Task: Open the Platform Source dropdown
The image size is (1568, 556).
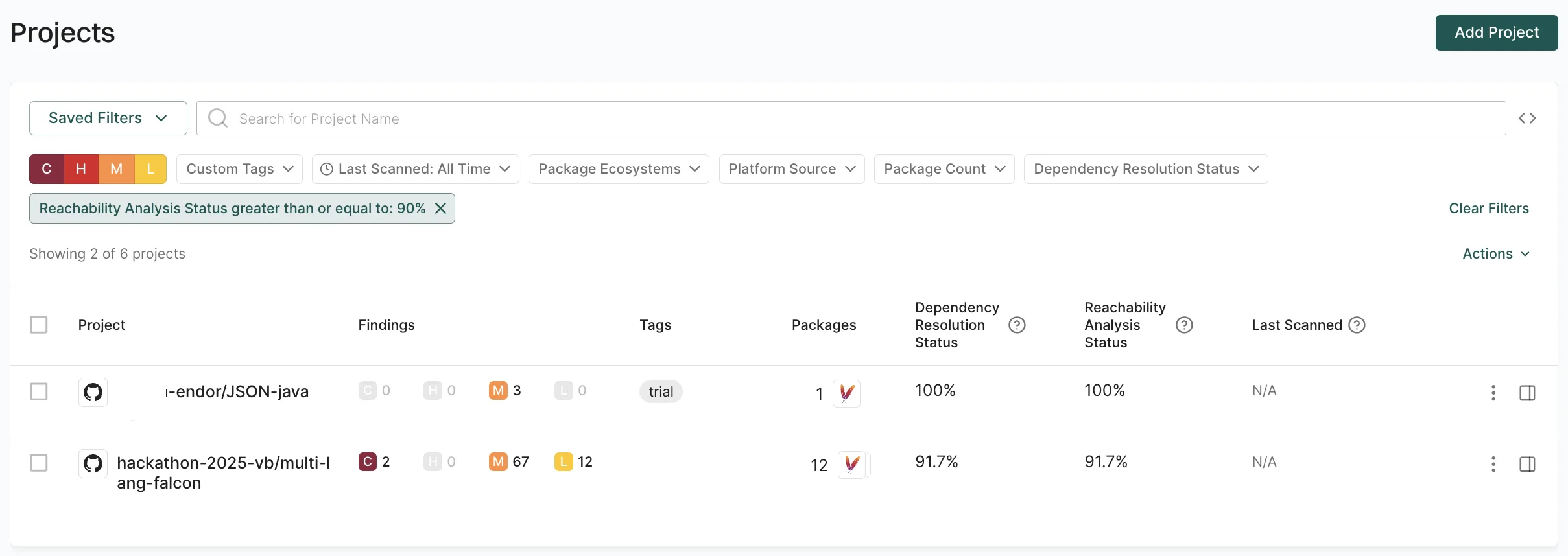Action: [792, 169]
